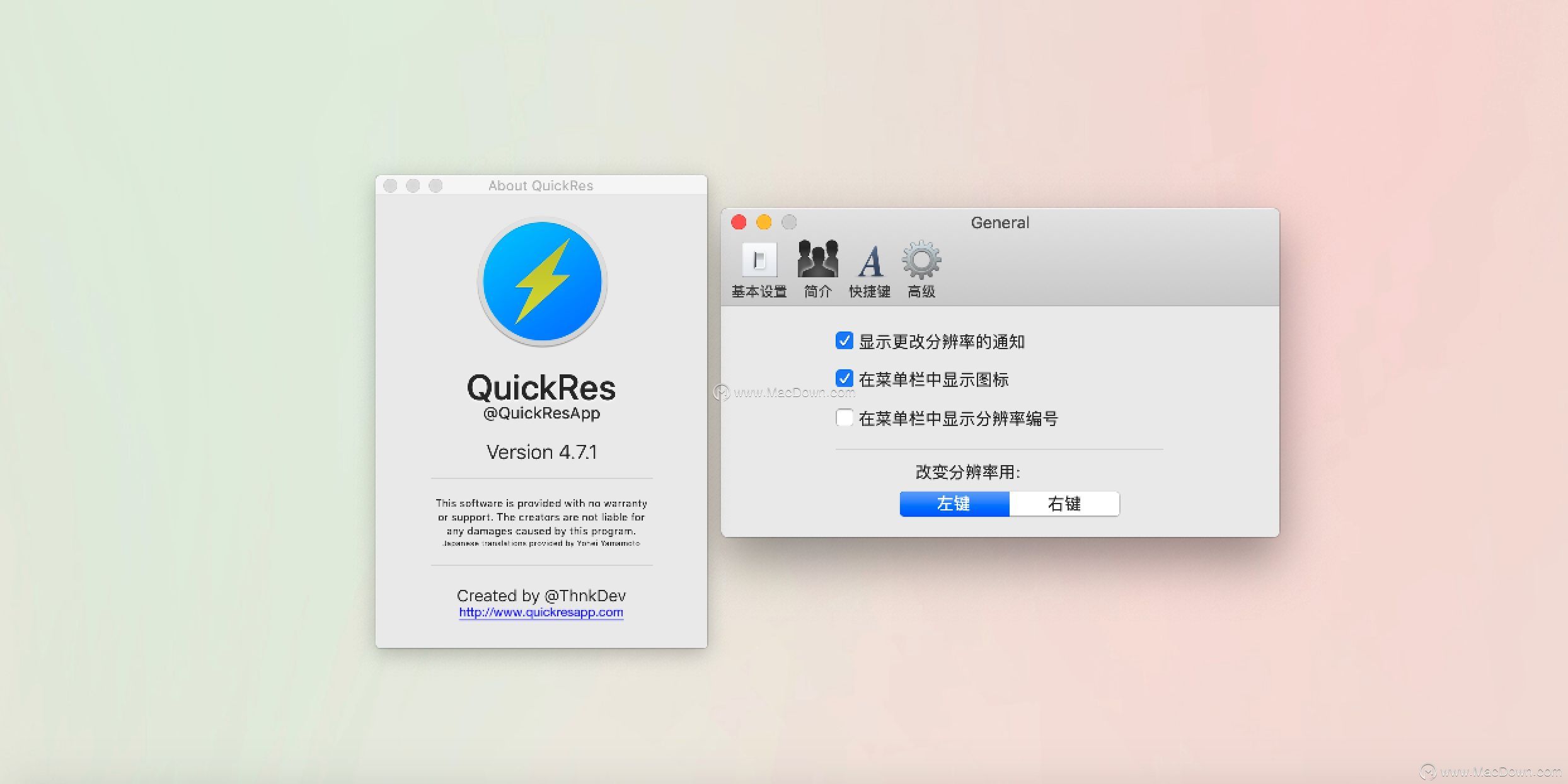The height and width of the screenshot is (784, 1568).
Task: Click the no-warranty disclaimer paragraph
Action: tap(541, 517)
